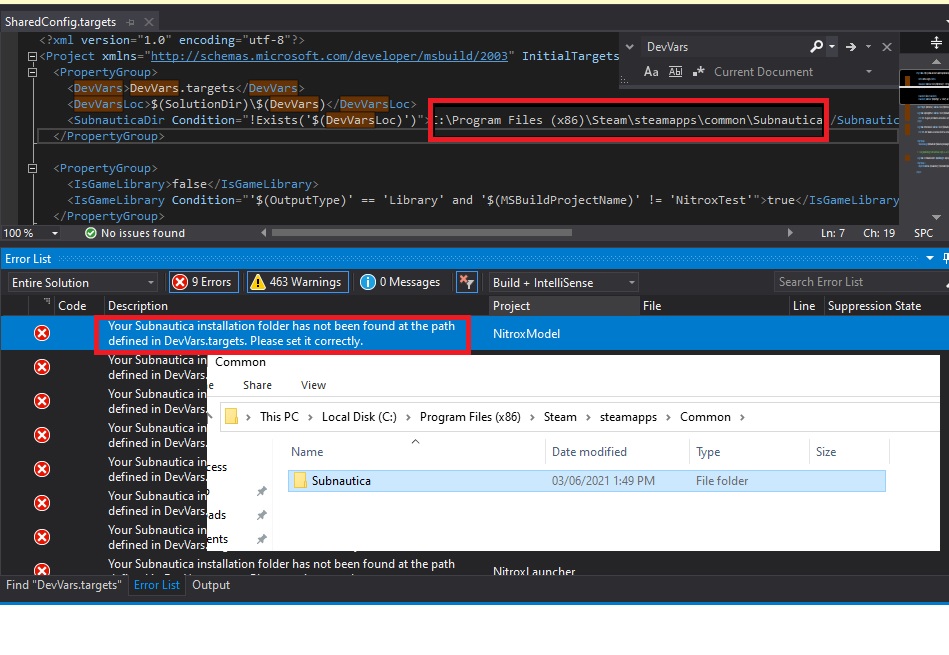Toggle Match whole word option
The image size is (949, 655).
[675, 71]
